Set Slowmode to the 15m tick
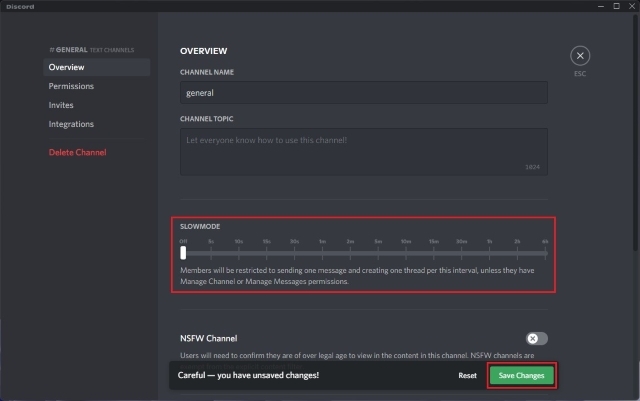The height and width of the screenshot is (401, 640). tap(433, 253)
